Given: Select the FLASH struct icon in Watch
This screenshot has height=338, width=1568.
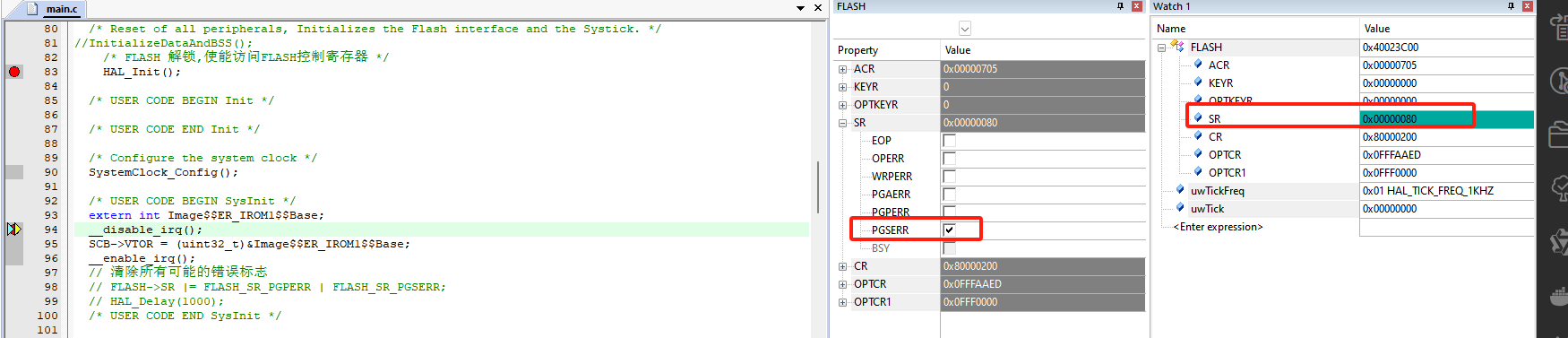Looking at the screenshot, I should click(x=1177, y=47).
